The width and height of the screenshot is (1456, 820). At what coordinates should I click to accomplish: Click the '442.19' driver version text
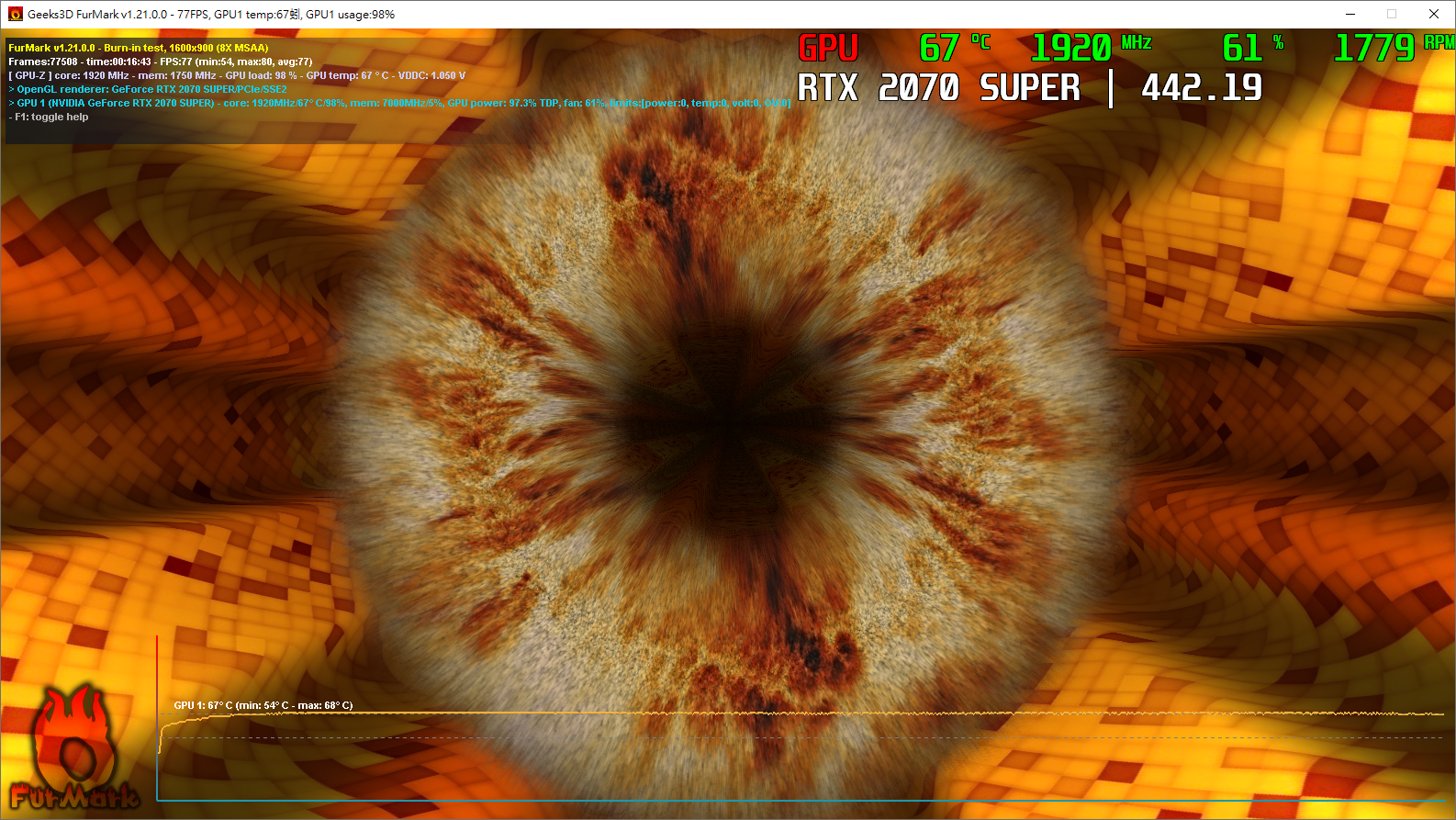[1202, 88]
